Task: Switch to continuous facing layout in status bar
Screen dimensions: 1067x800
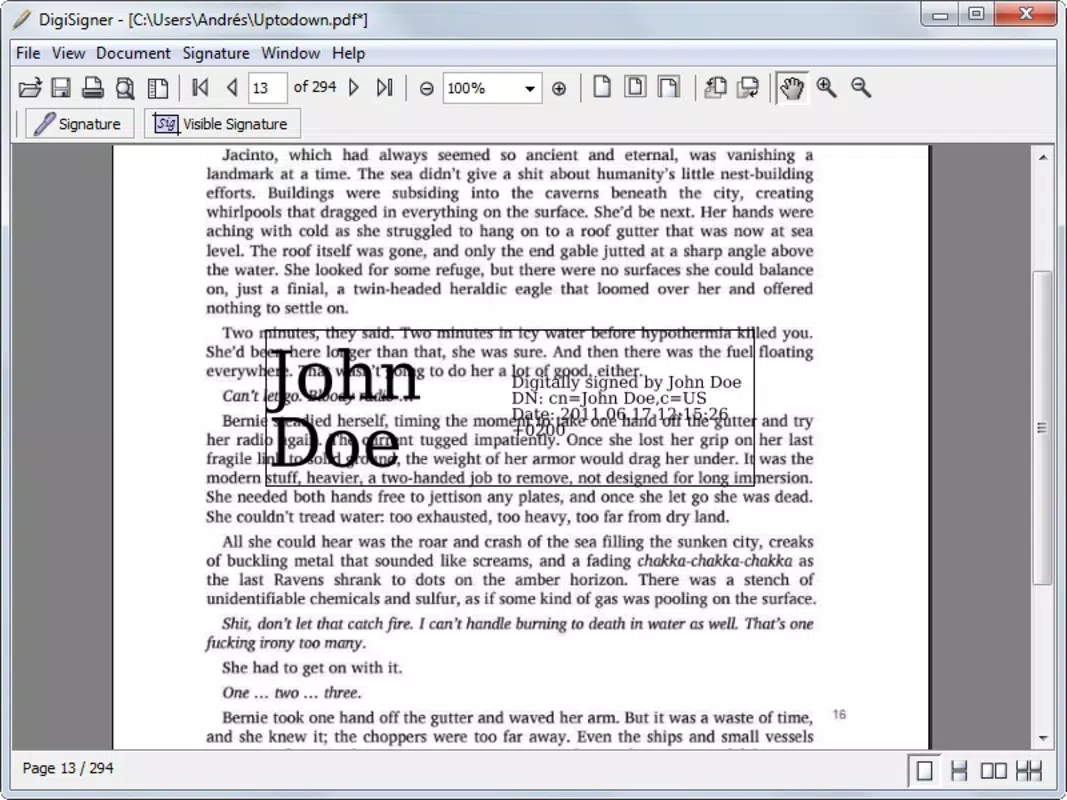Action: tap(1029, 771)
